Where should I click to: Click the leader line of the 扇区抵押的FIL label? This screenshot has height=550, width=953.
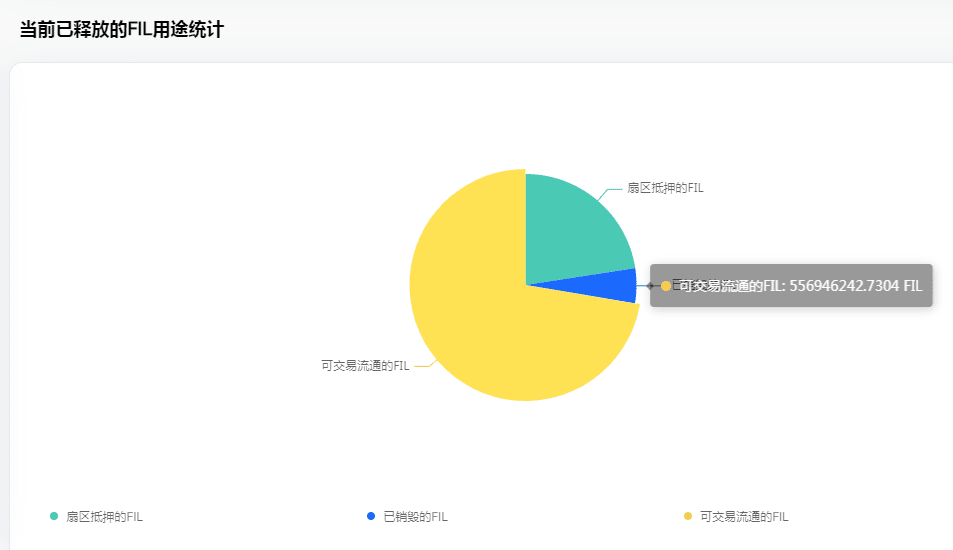pos(611,189)
